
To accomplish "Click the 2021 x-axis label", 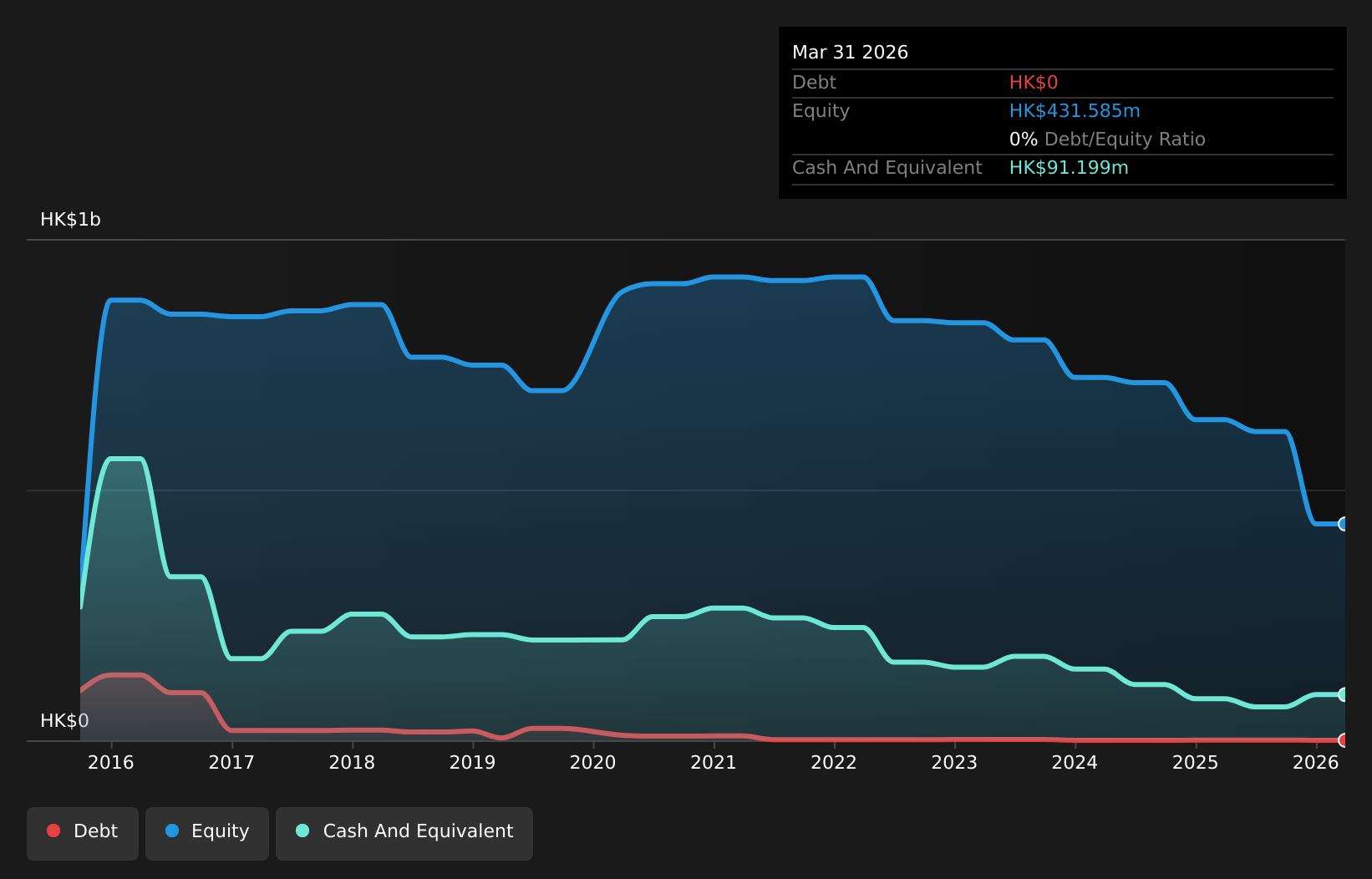I will tap(714, 762).
